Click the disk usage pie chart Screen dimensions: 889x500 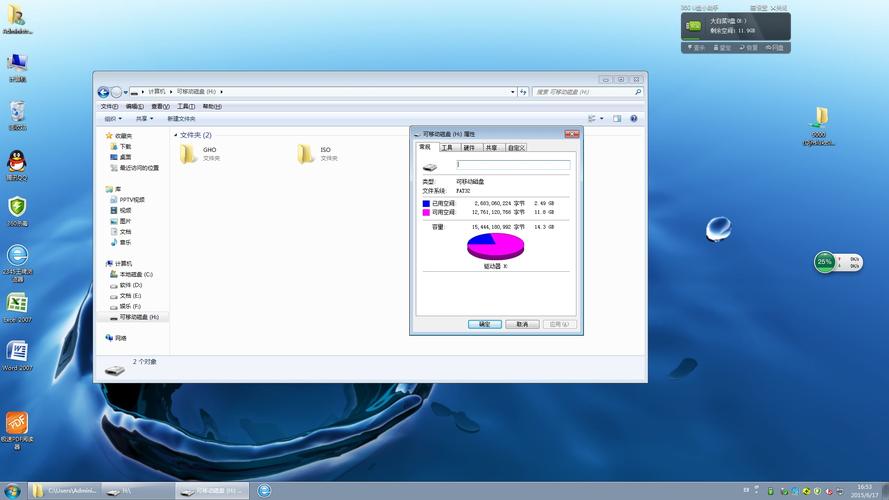click(495, 246)
